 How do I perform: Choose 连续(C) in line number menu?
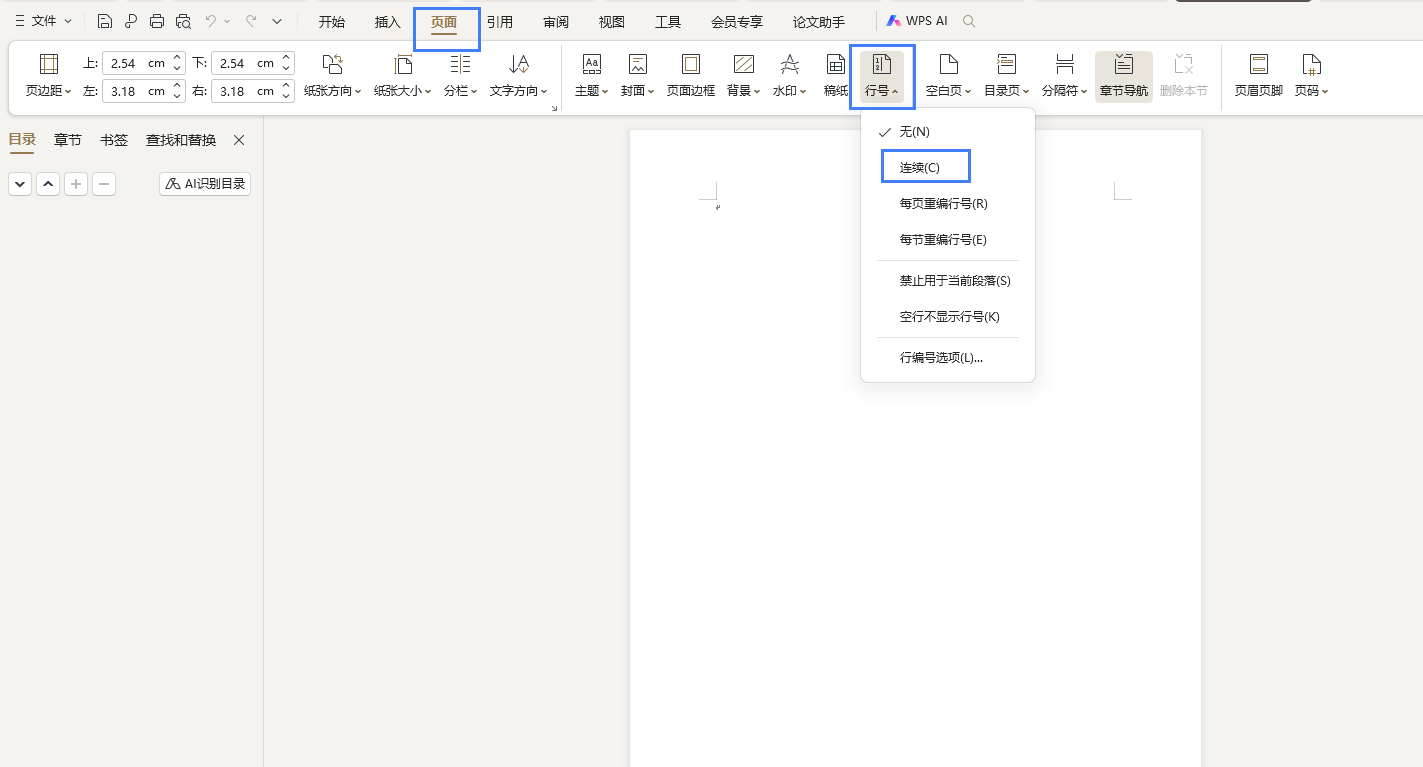pyautogui.click(x=947, y=168)
